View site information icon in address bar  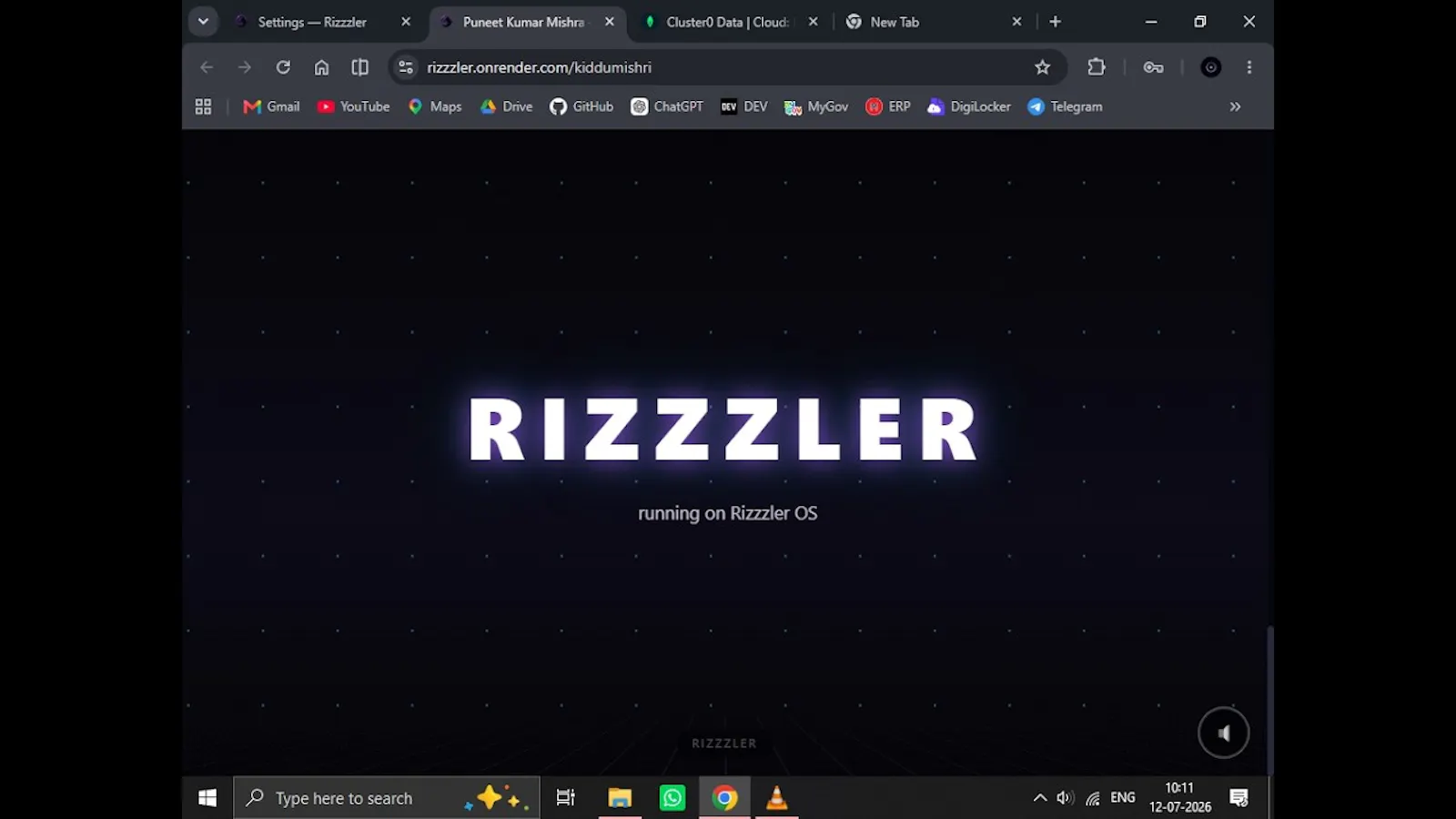tap(407, 67)
